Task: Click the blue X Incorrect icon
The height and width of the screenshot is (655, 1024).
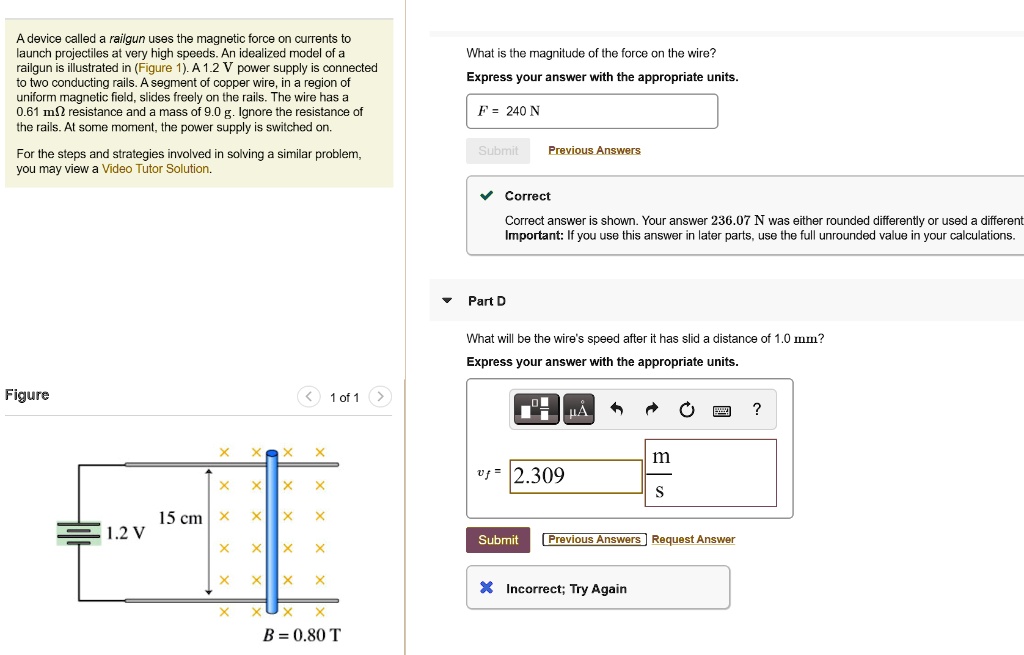Action: (x=485, y=587)
